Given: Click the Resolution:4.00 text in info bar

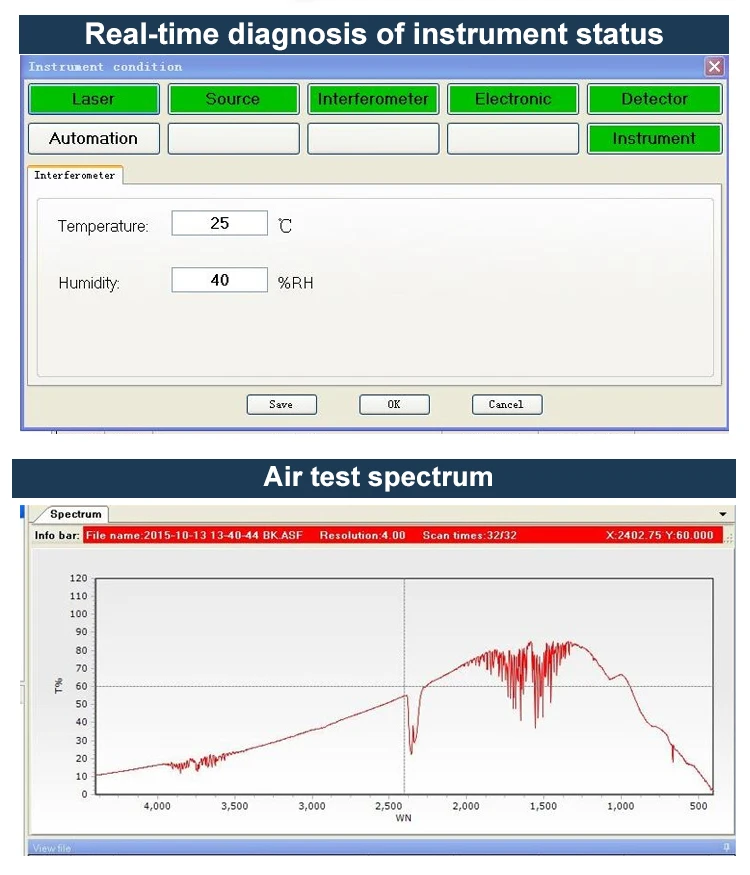Looking at the screenshot, I should click(362, 535).
